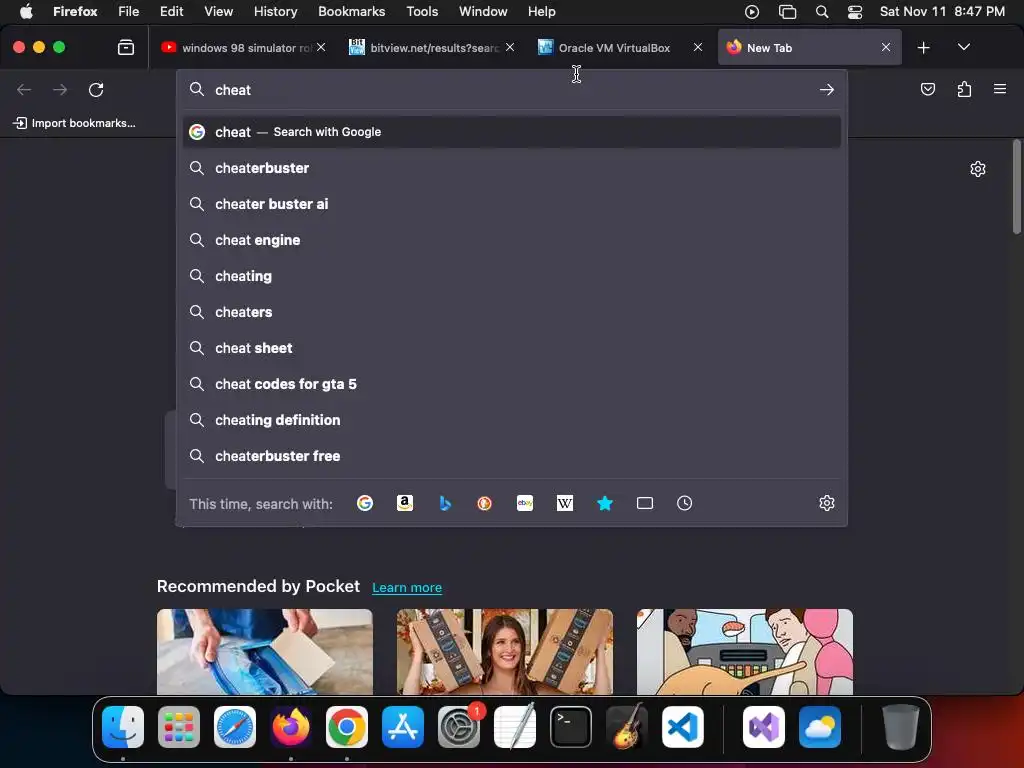The image size is (1024, 768).
Task: Open Launchpad from the Dock
Action: click(x=179, y=727)
